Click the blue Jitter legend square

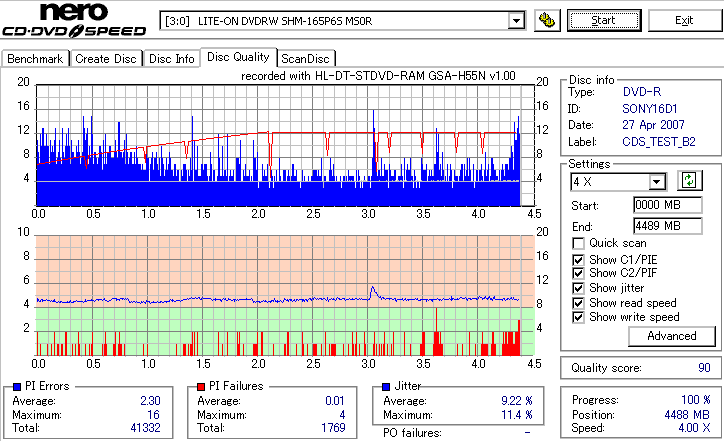point(386,387)
